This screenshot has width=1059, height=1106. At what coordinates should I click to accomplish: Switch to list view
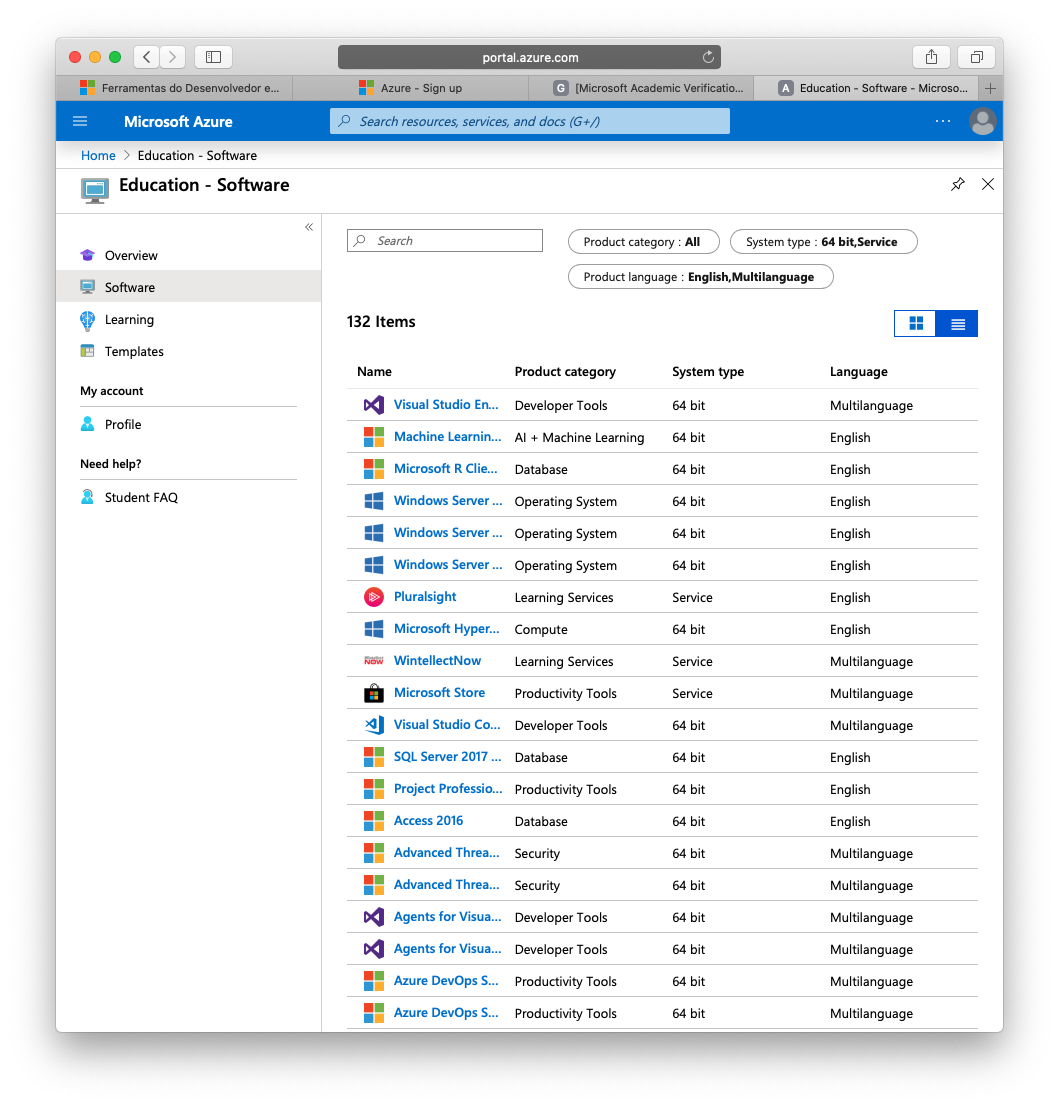[957, 324]
